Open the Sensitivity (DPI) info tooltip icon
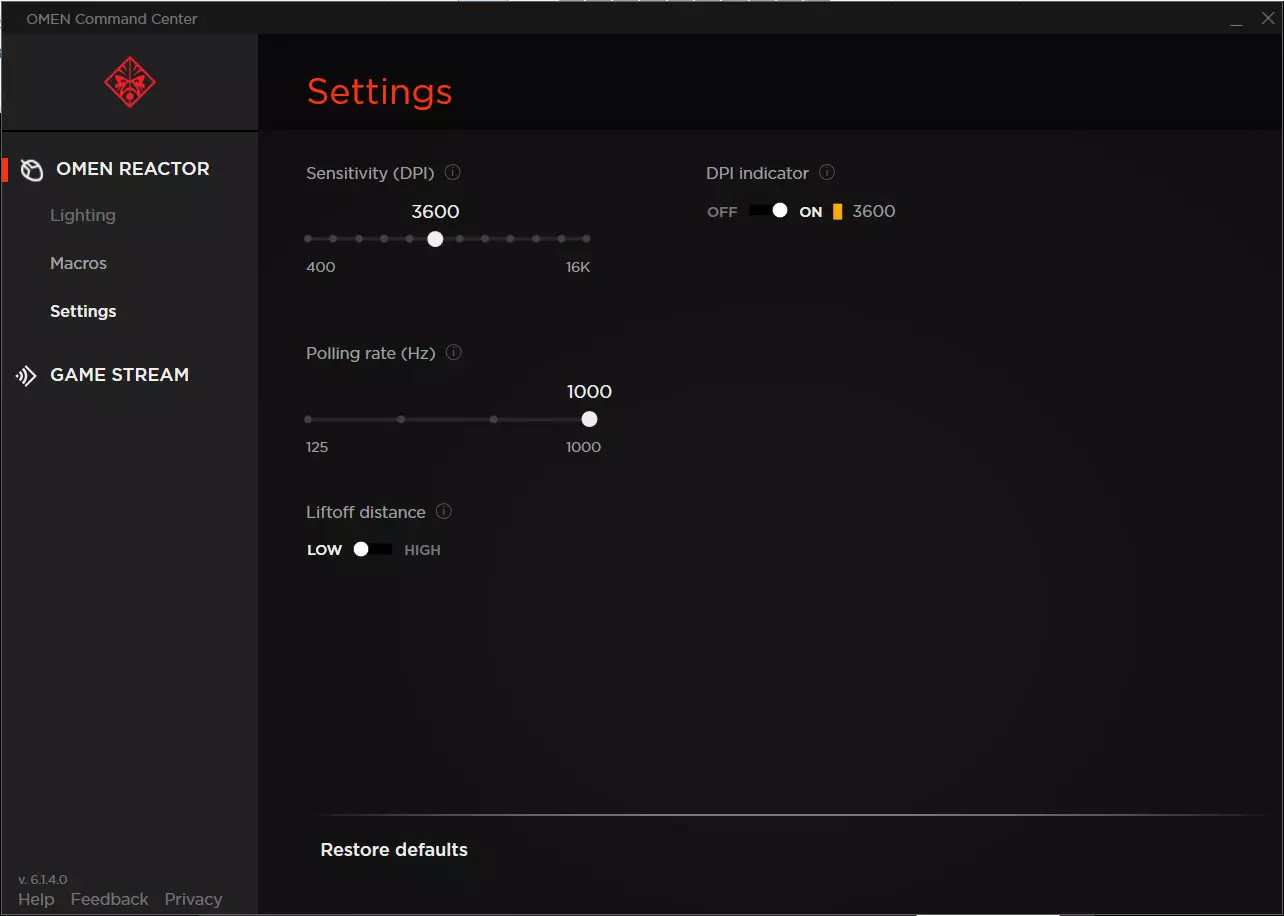Viewport: 1284px width, 916px height. [x=452, y=173]
